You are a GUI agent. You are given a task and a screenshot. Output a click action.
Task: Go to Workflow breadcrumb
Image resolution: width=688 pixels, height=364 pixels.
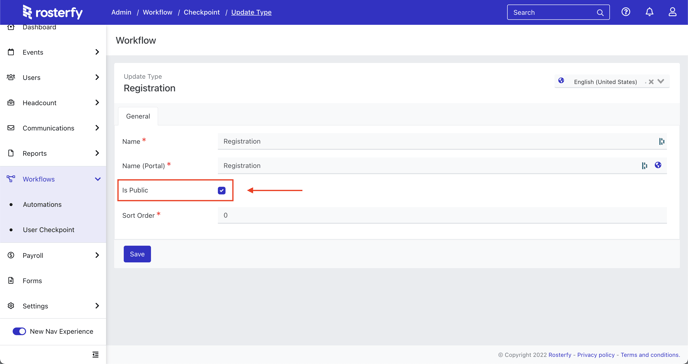[158, 12]
